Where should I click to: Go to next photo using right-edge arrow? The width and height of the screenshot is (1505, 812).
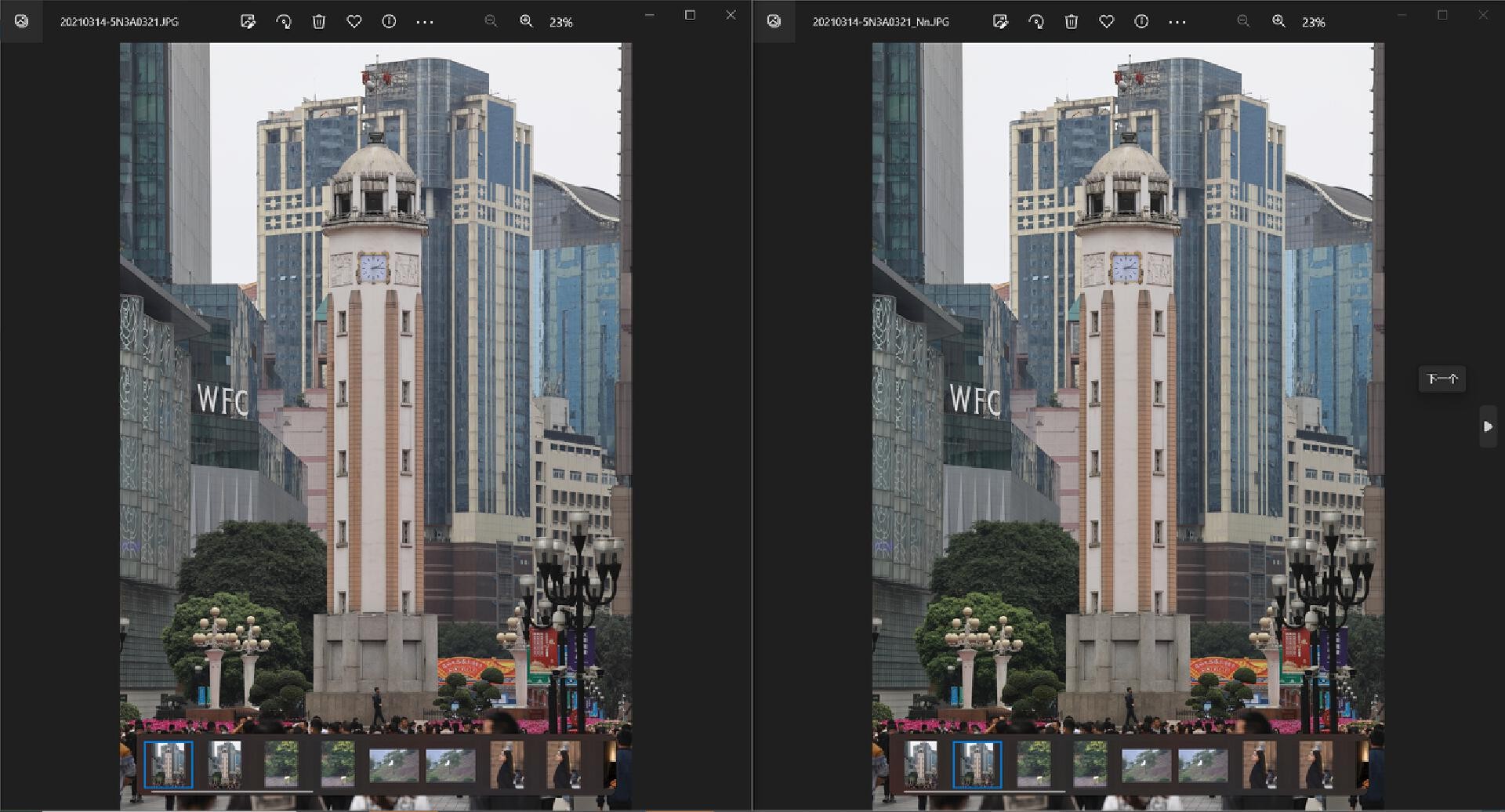(1488, 426)
